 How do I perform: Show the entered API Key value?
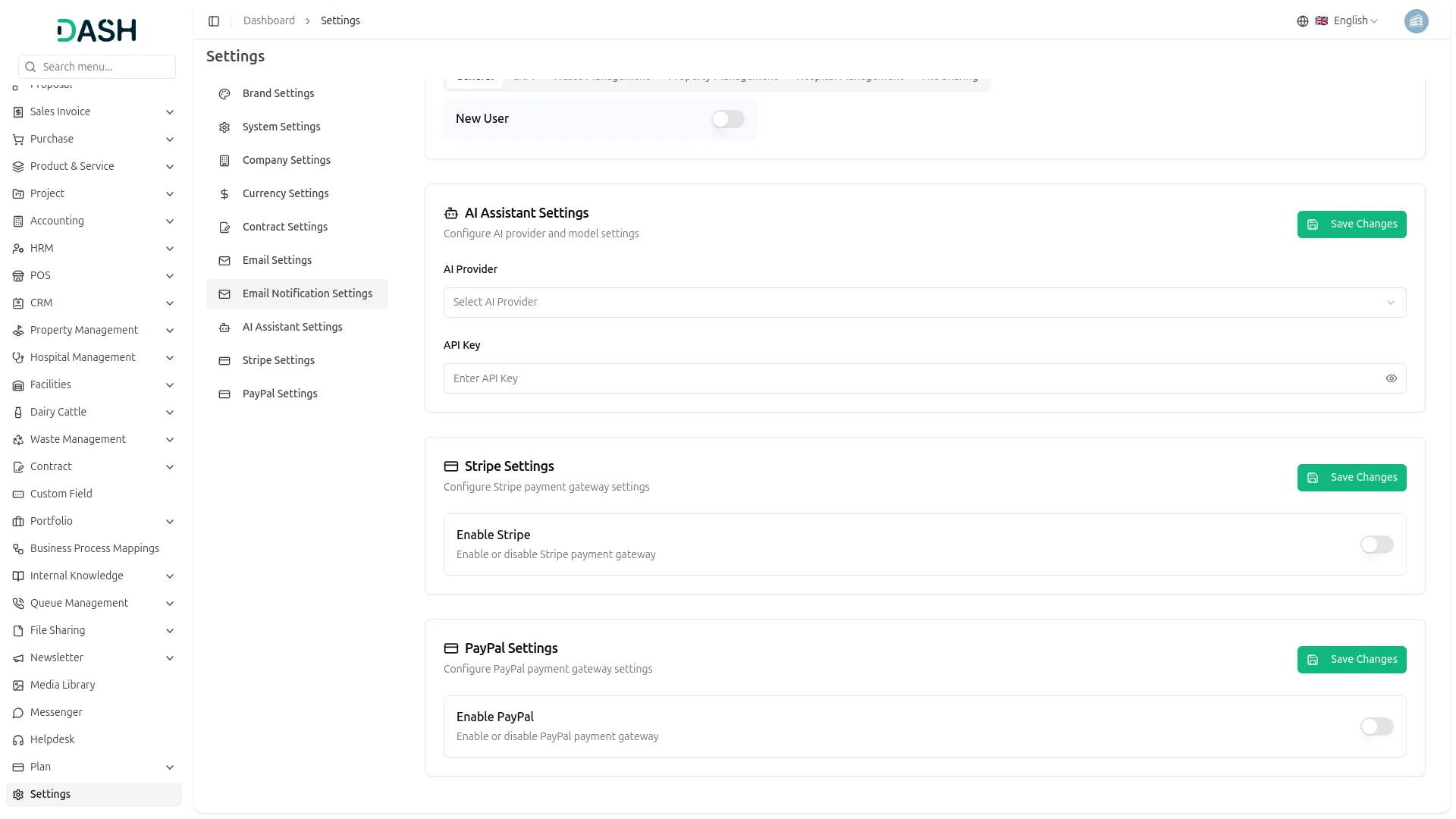1391,378
